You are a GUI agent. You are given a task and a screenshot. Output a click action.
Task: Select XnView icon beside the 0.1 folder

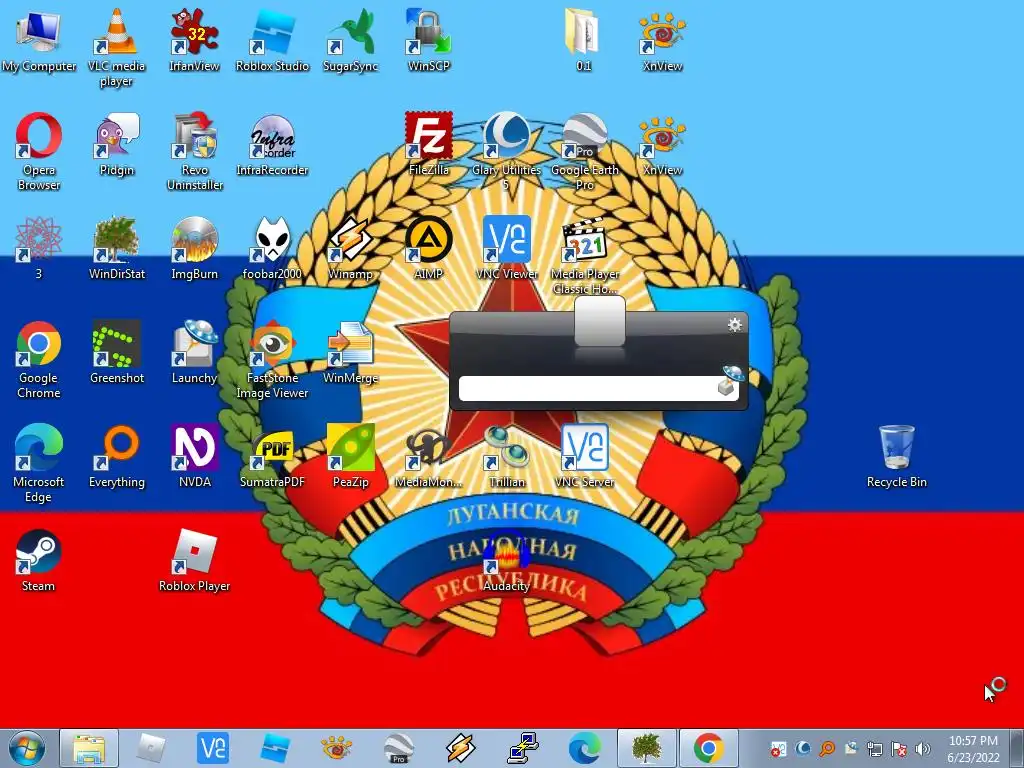(x=662, y=40)
